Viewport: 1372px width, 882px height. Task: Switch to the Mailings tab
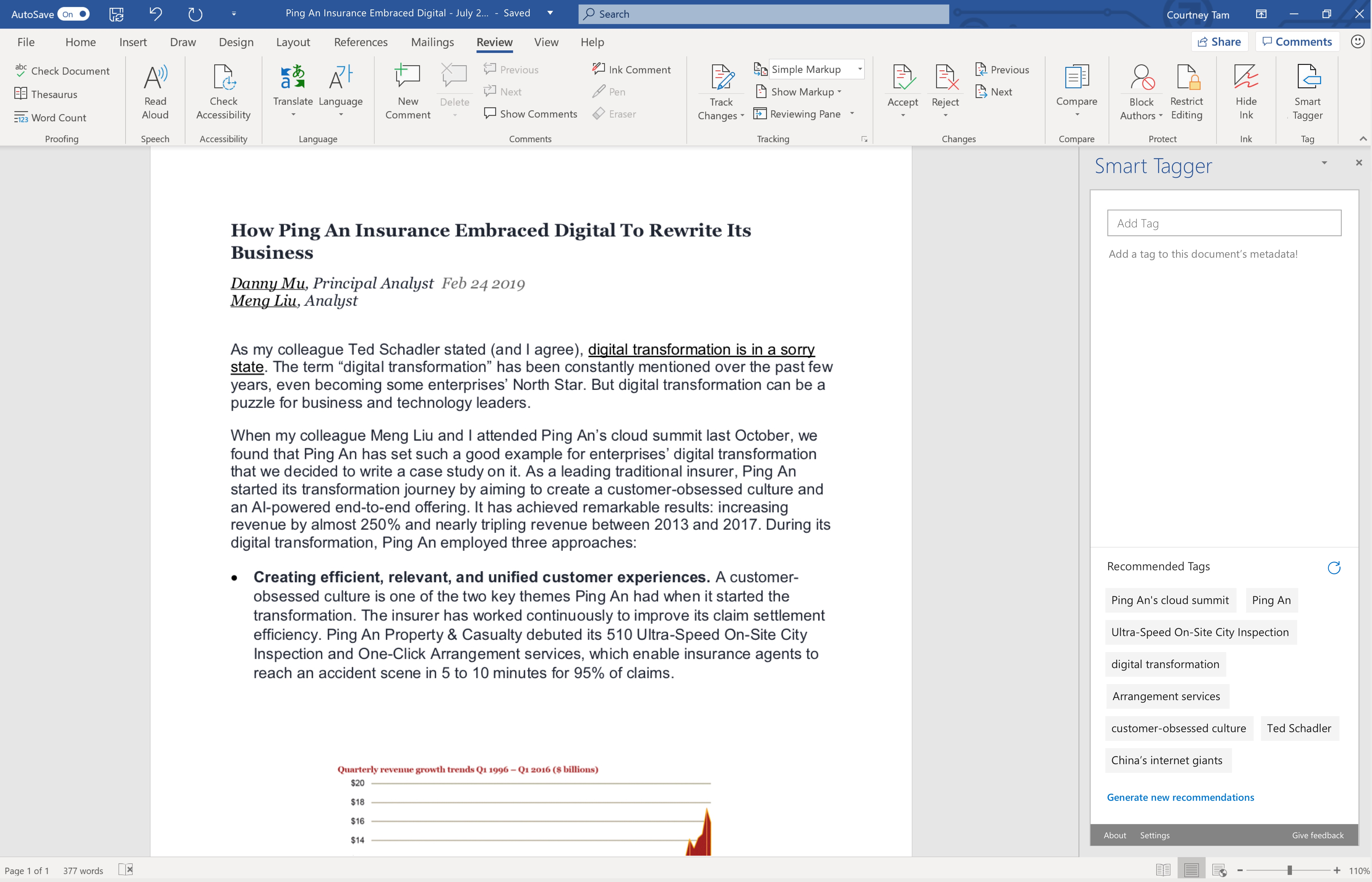click(432, 42)
